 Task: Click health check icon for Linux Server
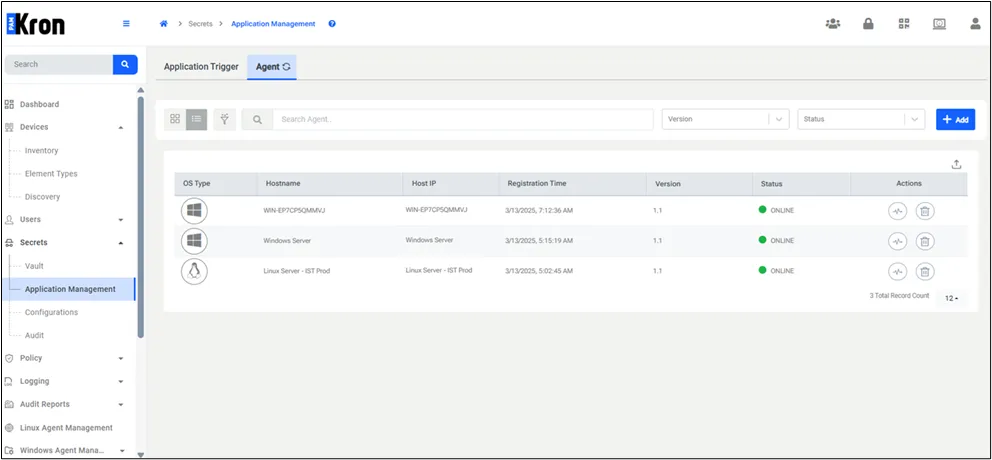pyautogui.click(x=897, y=272)
